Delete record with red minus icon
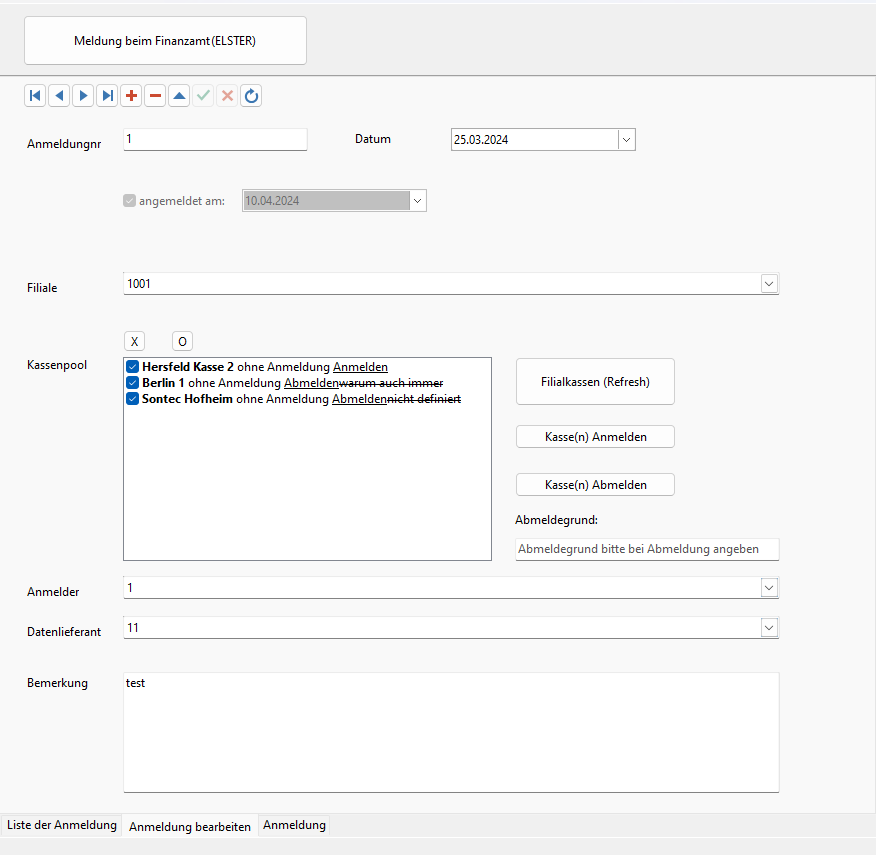This screenshot has width=876, height=855. tap(155, 96)
